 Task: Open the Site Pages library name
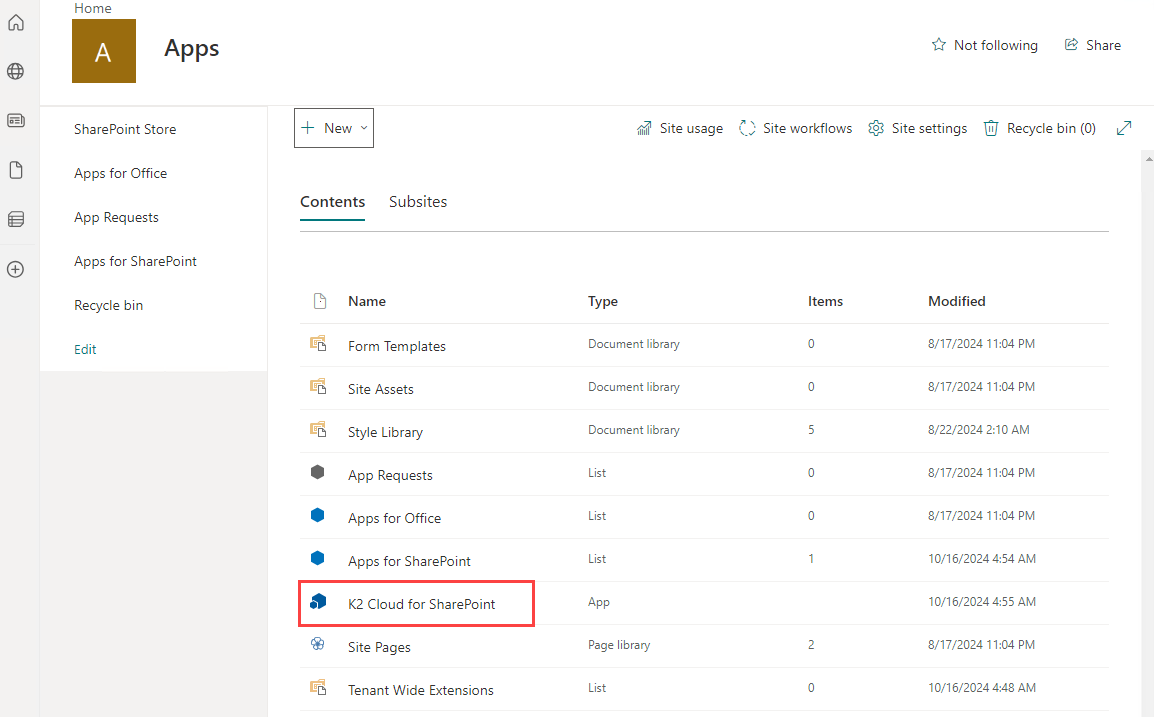(379, 647)
